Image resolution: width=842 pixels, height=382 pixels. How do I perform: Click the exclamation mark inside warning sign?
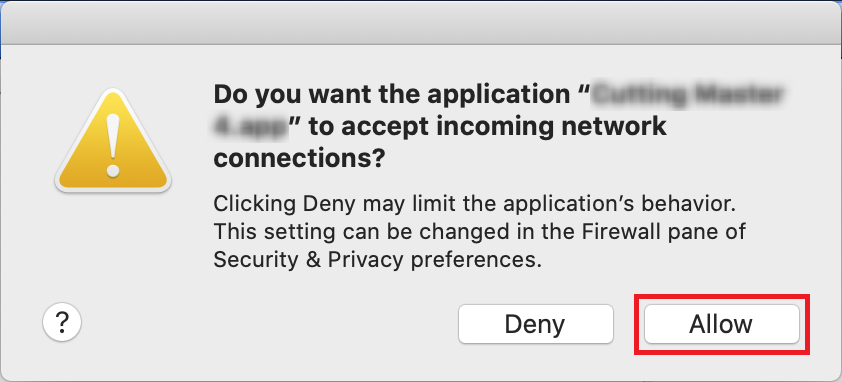(x=113, y=146)
